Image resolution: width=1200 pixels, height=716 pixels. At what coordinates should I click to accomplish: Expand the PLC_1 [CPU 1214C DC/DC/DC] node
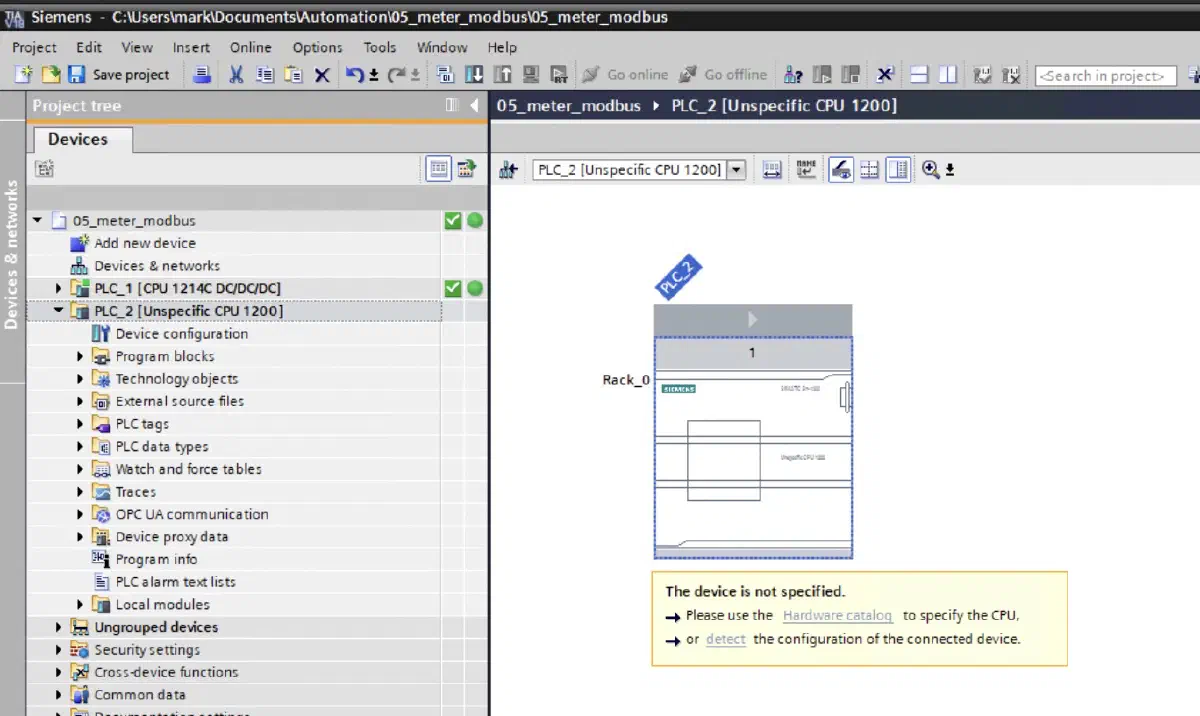pos(59,289)
